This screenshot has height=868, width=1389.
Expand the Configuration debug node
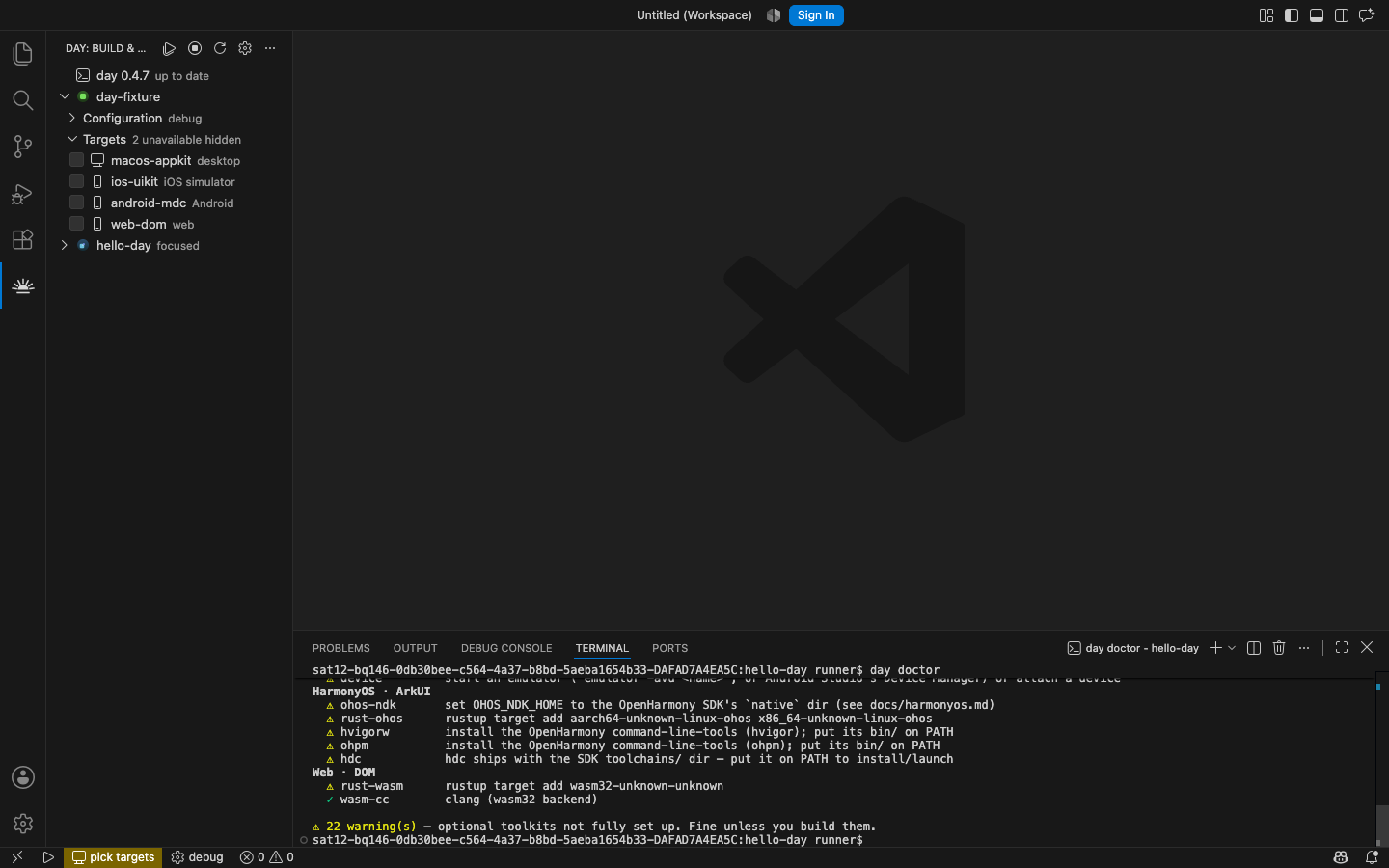[x=71, y=118]
